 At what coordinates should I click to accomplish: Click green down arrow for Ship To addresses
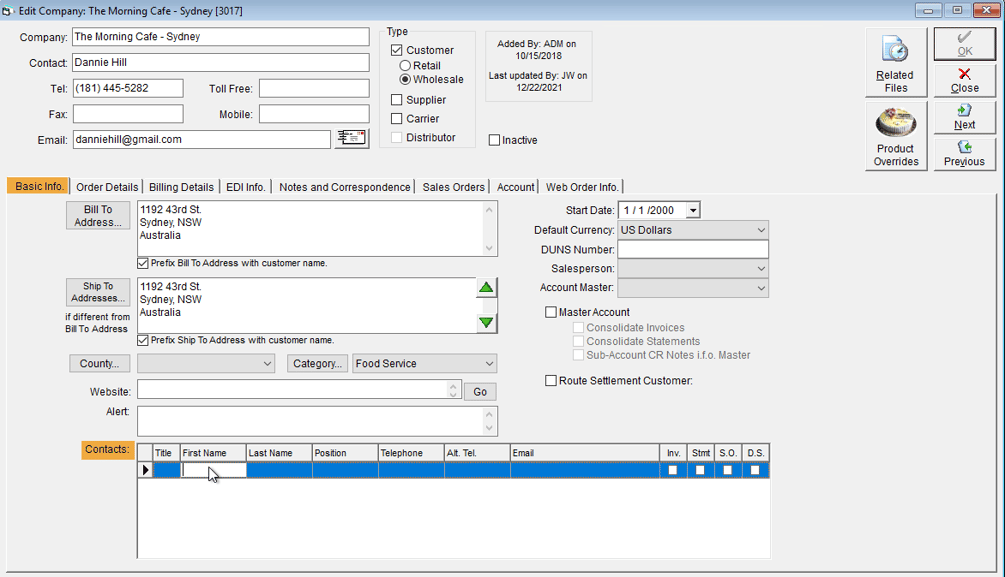486,322
